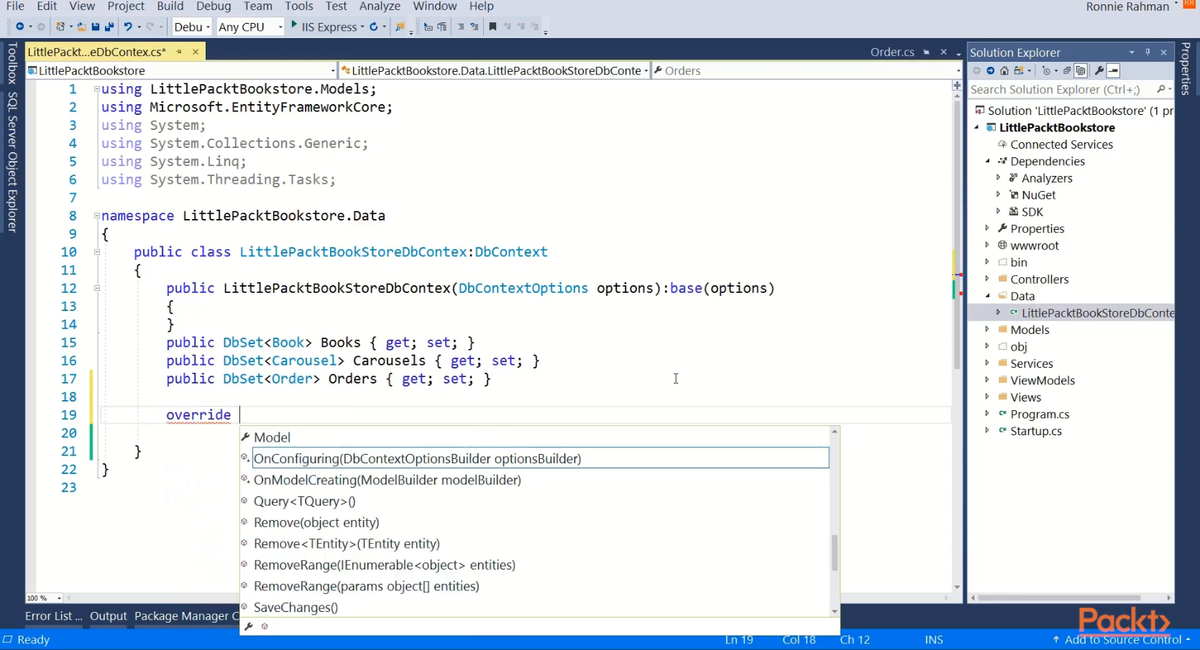The height and width of the screenshot is (650, 1200).
Task: Click pin icon on Order.cs tab
Action: coord(927,52)
